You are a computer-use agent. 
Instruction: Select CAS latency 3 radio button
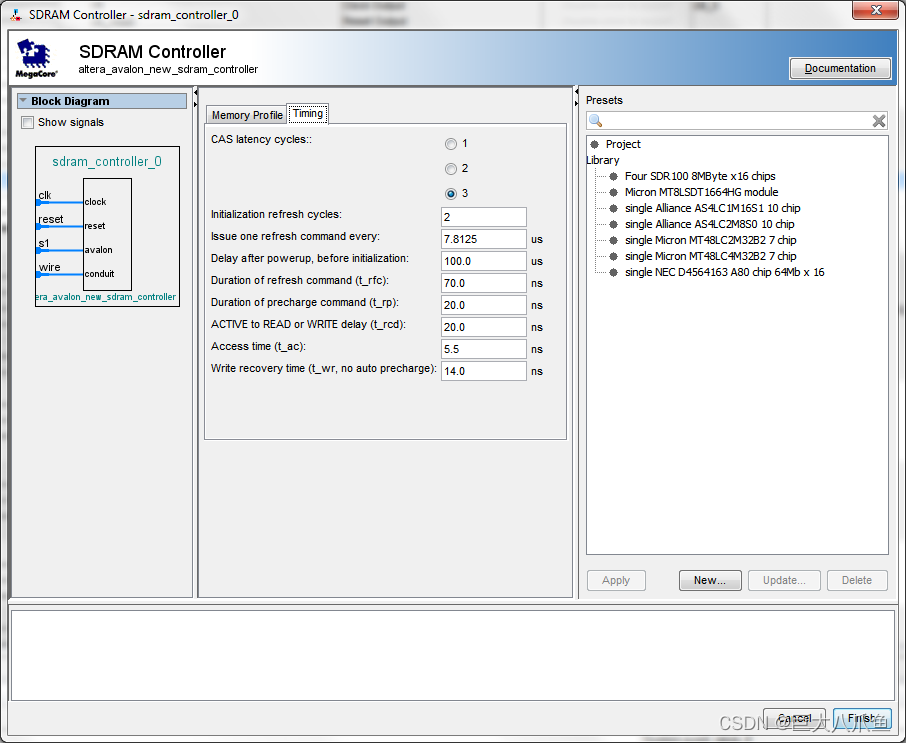point(451,194)
